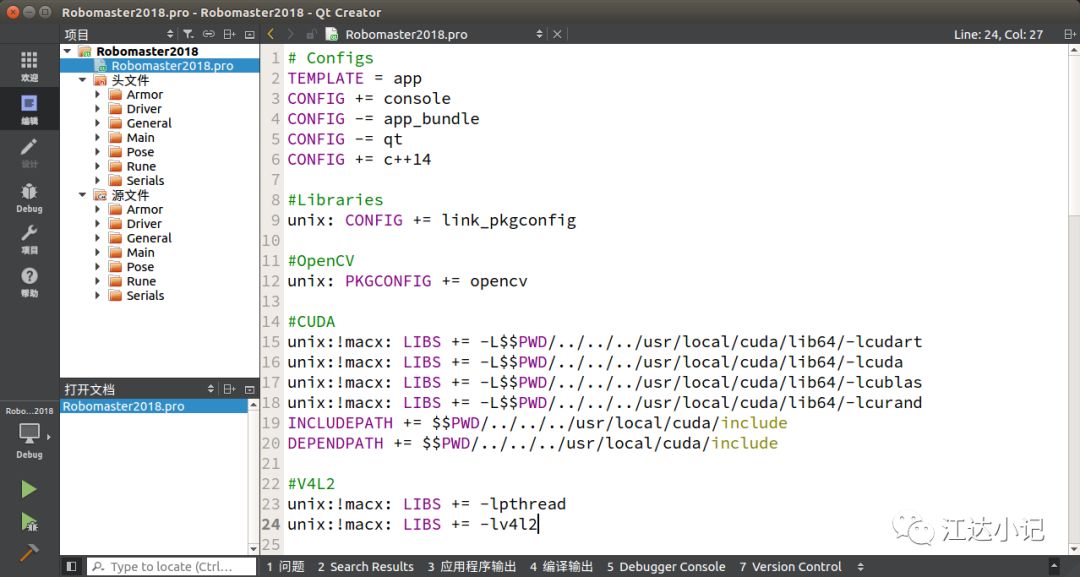Open the 7 Version Control pane
The width and height of the screenshot is (1080, 577).
791,567
